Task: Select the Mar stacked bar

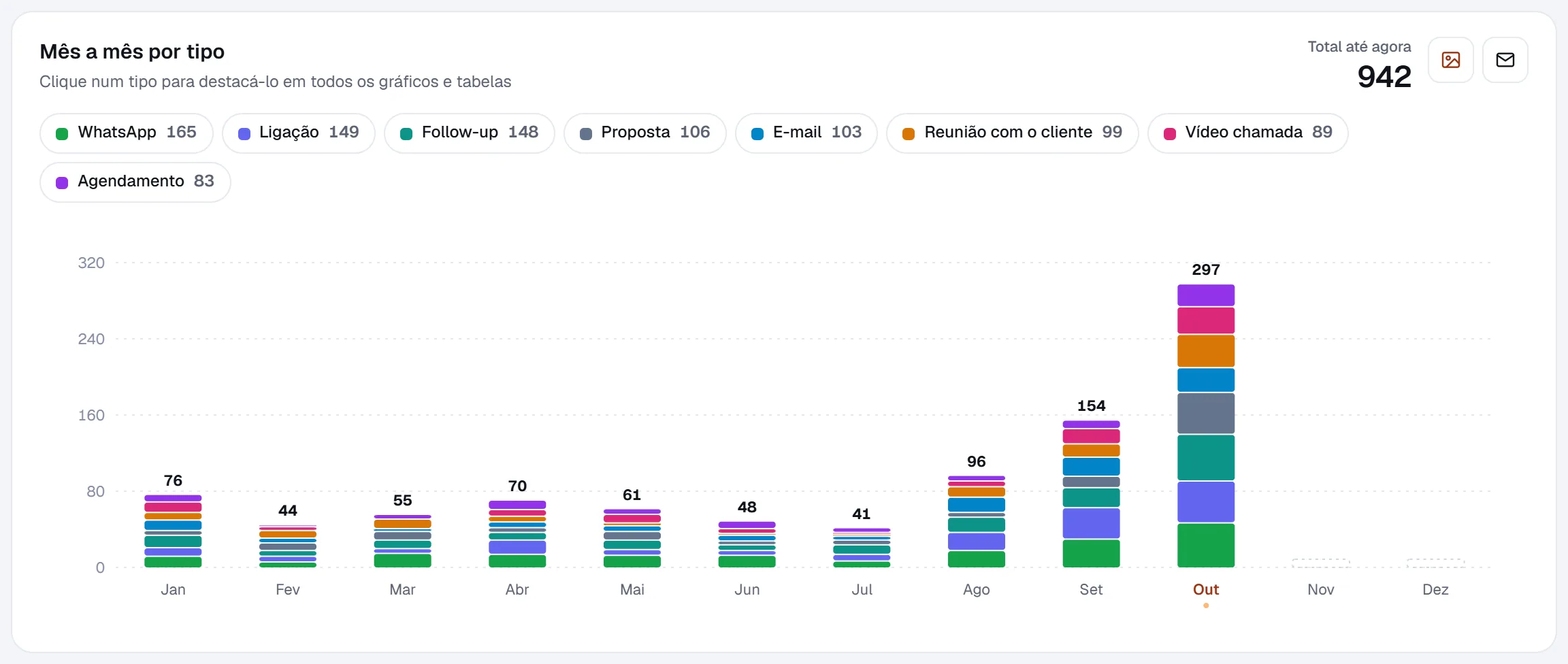Action: (x=402, y=541)
